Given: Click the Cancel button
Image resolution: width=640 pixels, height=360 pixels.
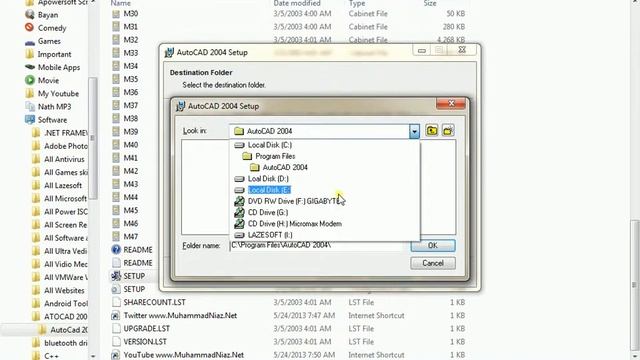Looking at the screenshot, I should 433,263.
